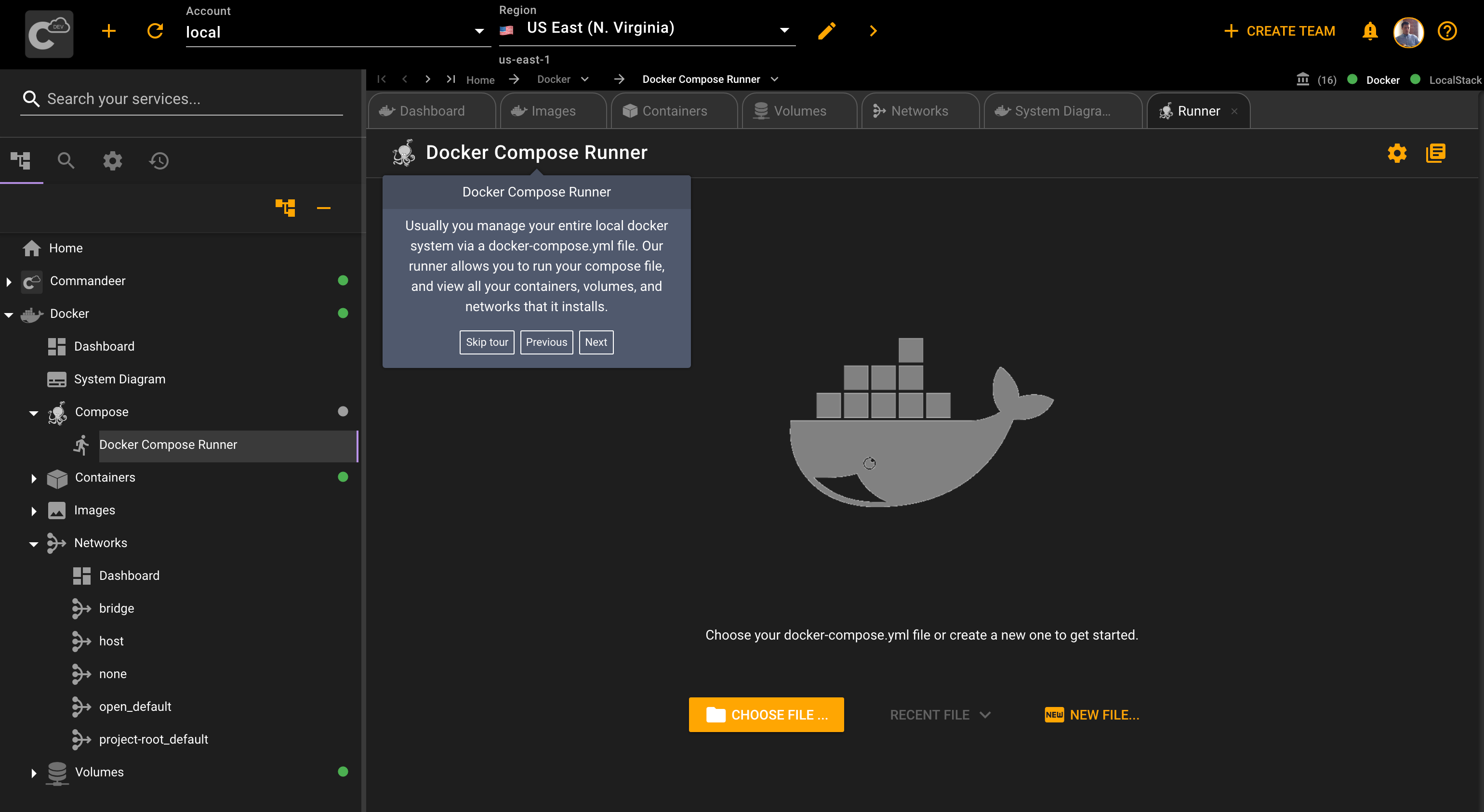Open the help question mark icon

pyautogui.click(x=1447, y=31)
